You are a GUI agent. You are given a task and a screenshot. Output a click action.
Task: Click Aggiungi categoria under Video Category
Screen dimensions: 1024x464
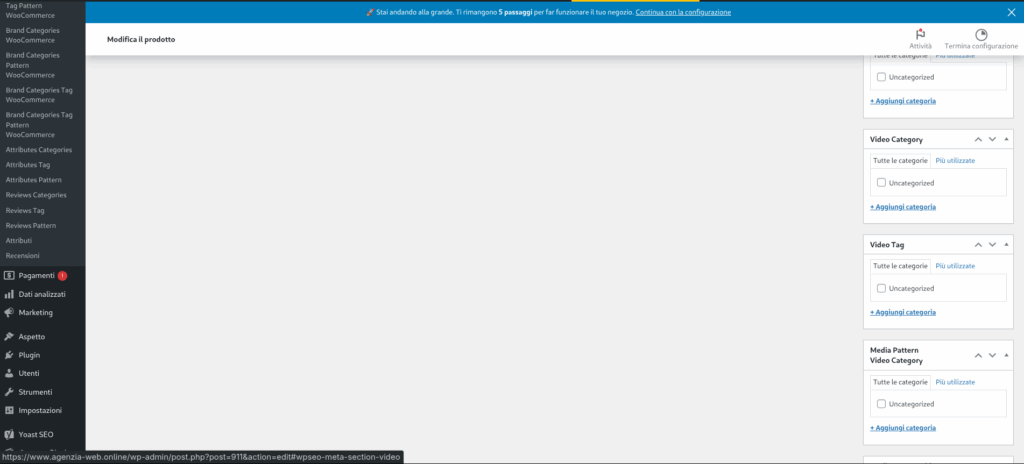tap(903, 207)
